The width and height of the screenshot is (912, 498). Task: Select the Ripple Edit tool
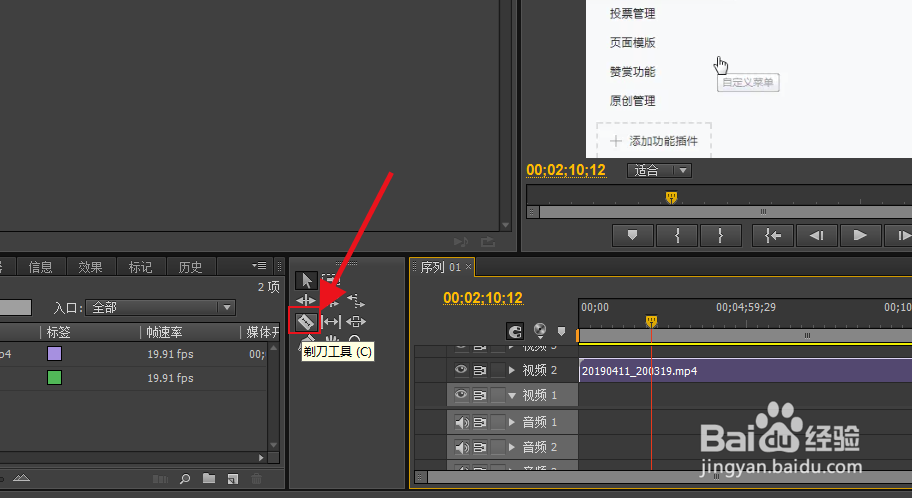click(x=306, y=301)
